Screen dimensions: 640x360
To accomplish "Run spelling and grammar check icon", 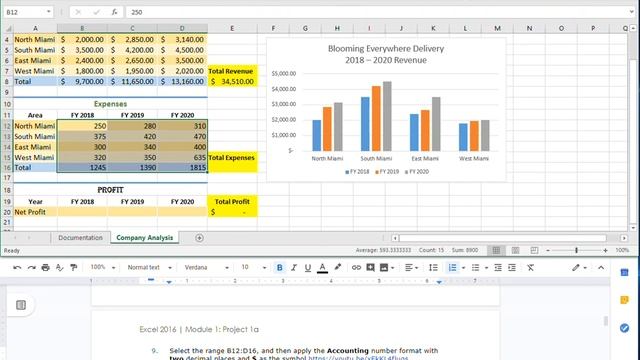I will pos(60,268).
